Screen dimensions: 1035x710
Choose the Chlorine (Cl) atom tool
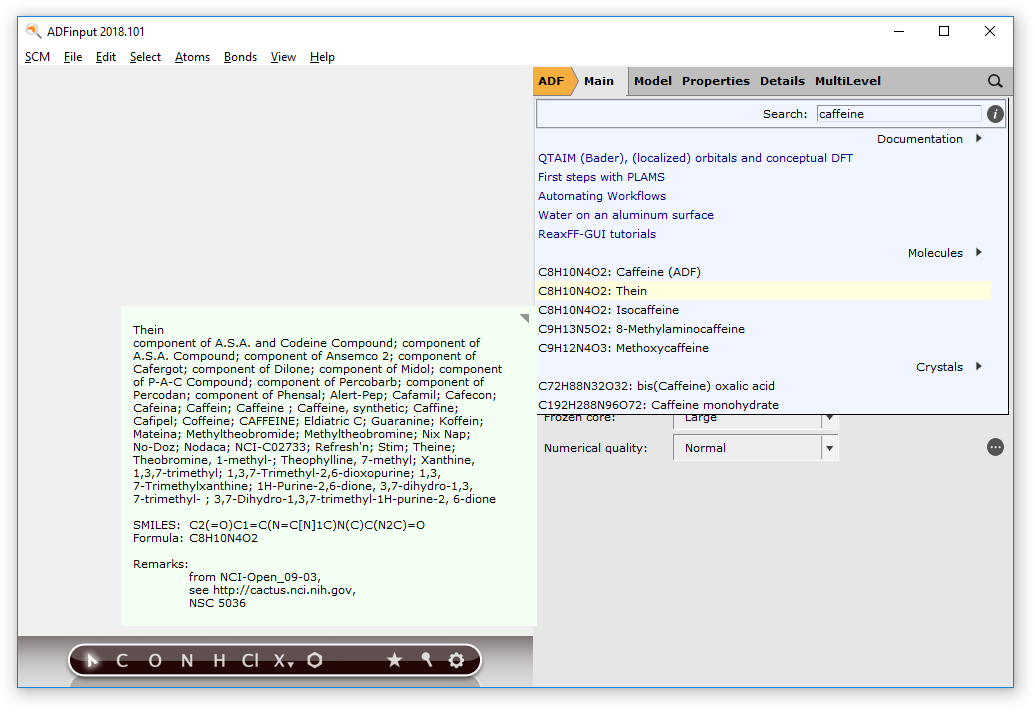point(250,661)
